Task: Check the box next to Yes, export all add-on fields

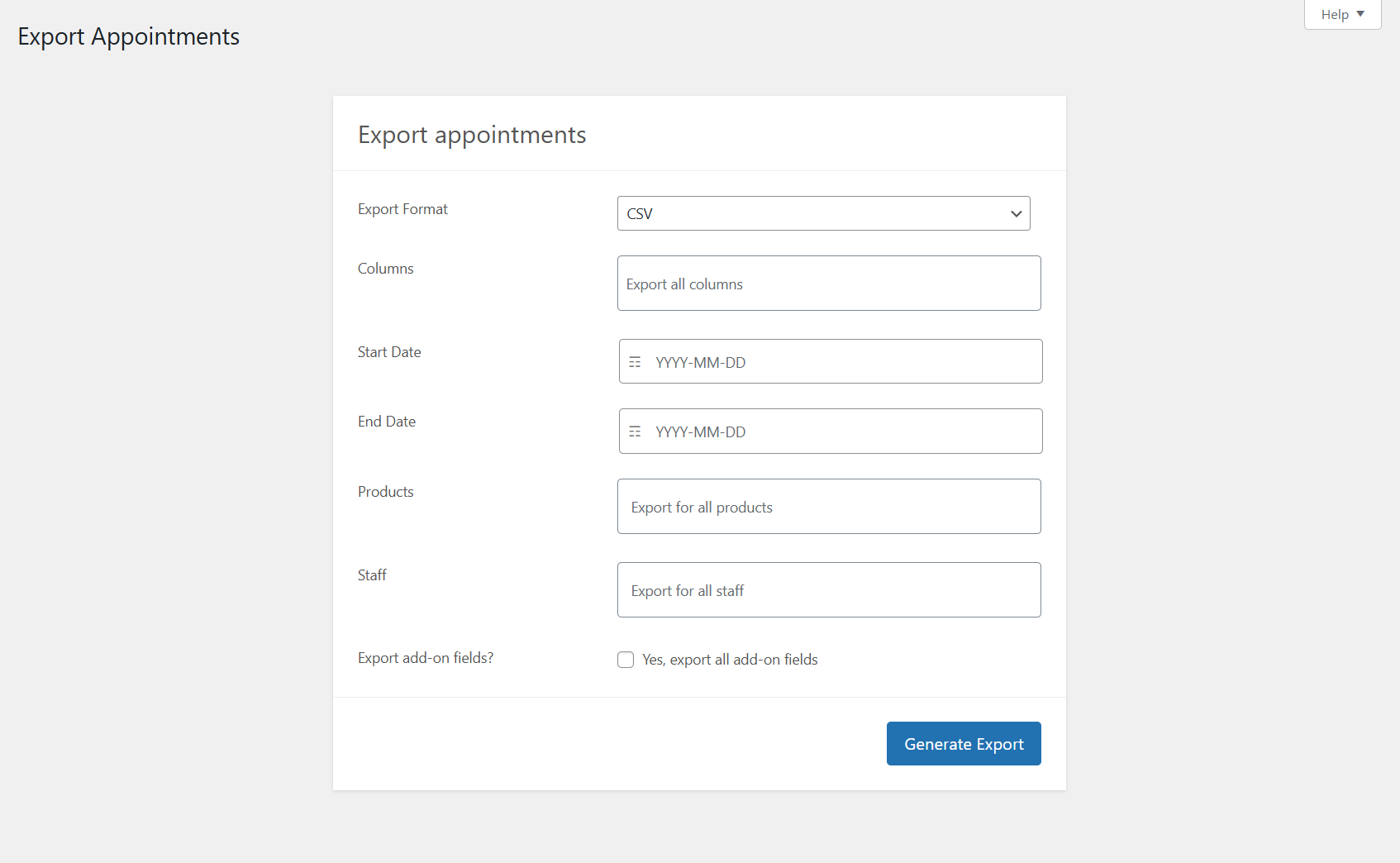Action: click(x=626, y=659)
